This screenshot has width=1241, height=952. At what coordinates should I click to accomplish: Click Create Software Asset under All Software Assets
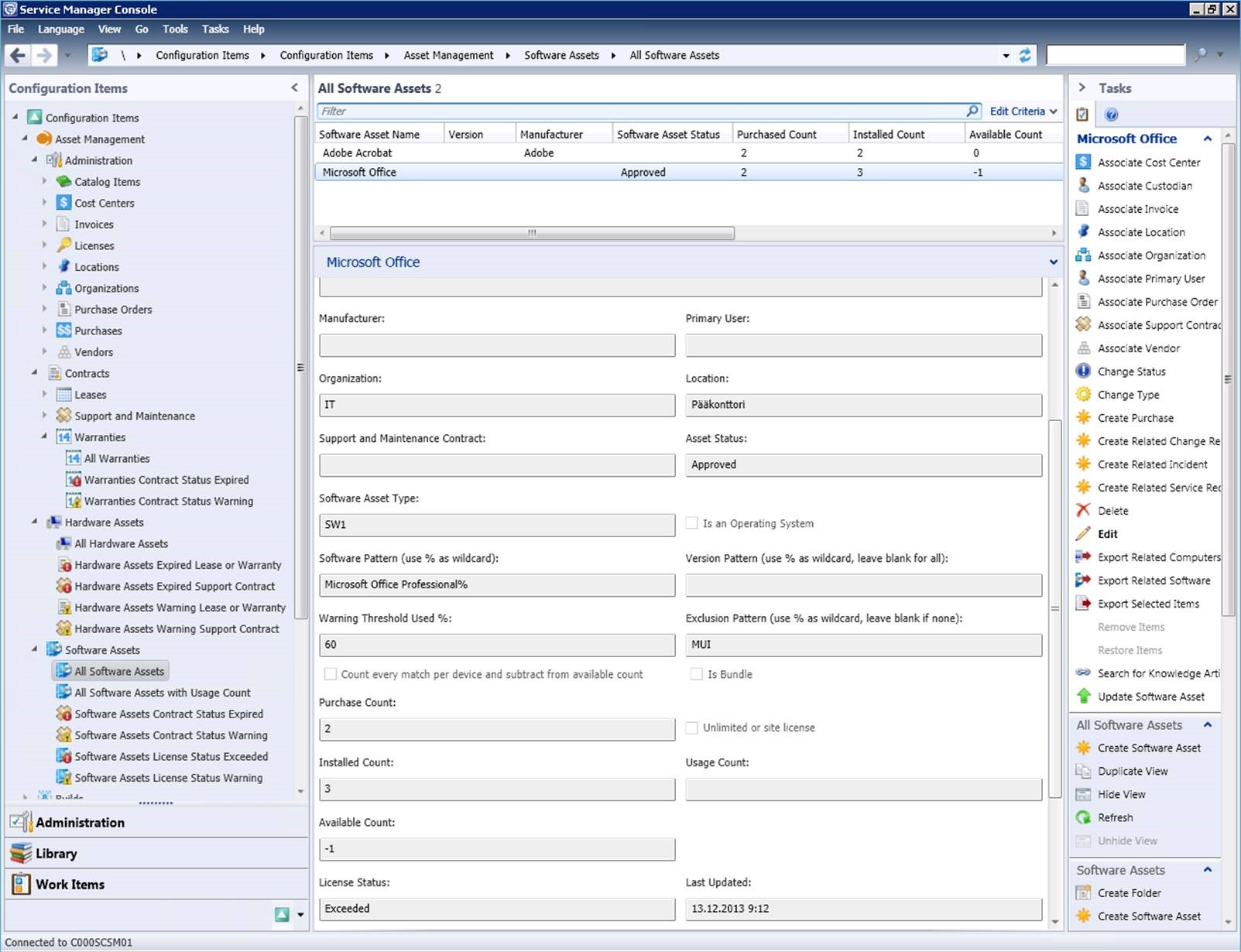coord(1149,748)
